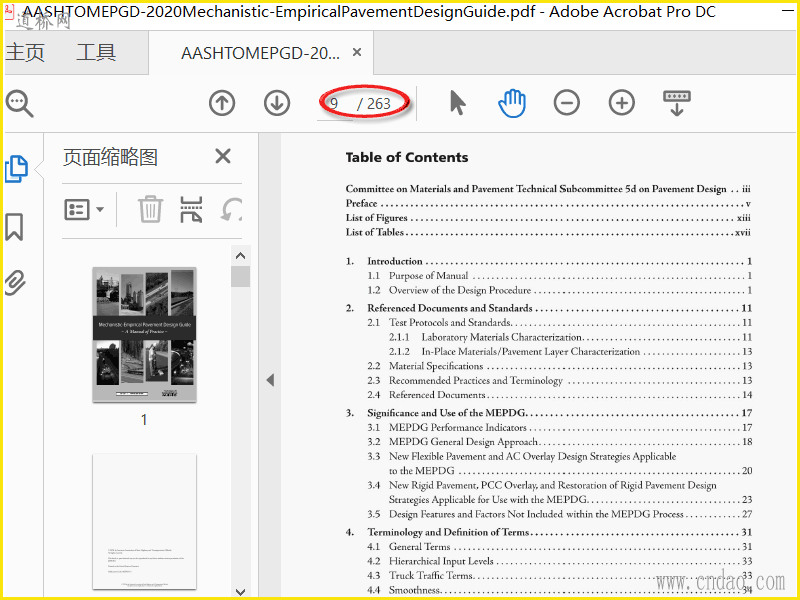This screenshot has width=800, height=600.
Task: Jump to 3.3 New Flexible Pavement entry
Action: coord(560,463)
